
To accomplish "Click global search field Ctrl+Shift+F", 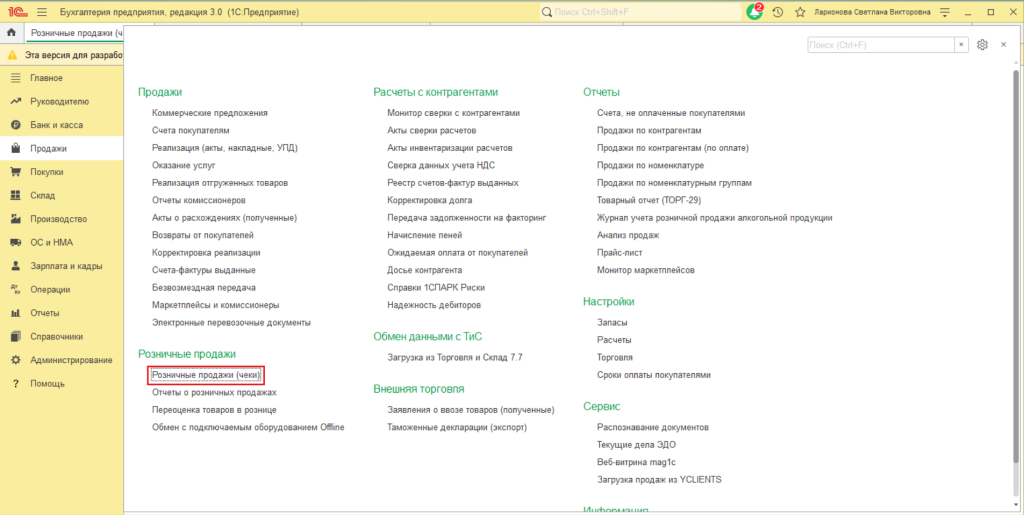I will tap(641, 12).
